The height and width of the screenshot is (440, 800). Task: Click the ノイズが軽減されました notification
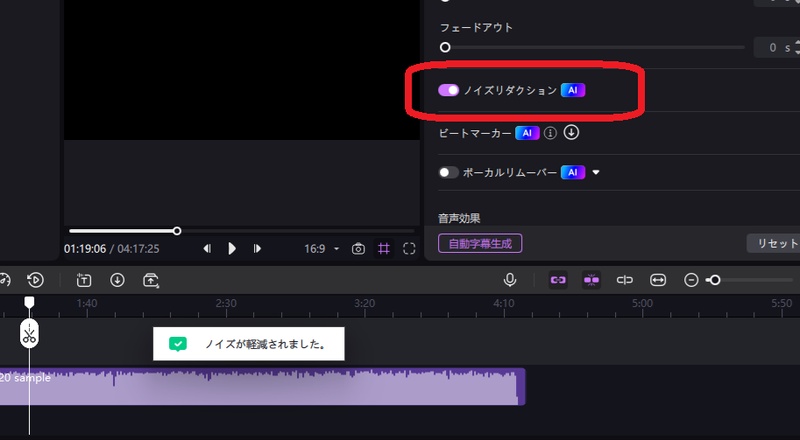click(248, 344)
